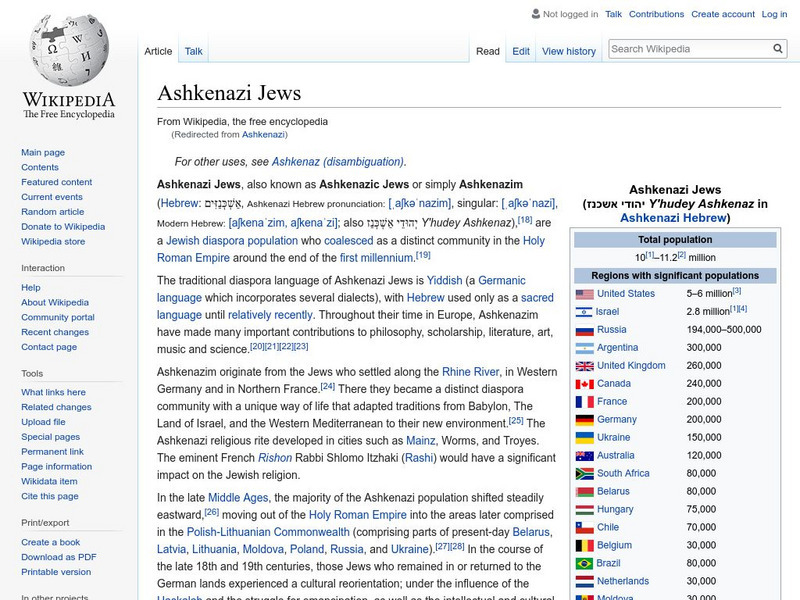Open Random article from sidebar

(53, 212)
